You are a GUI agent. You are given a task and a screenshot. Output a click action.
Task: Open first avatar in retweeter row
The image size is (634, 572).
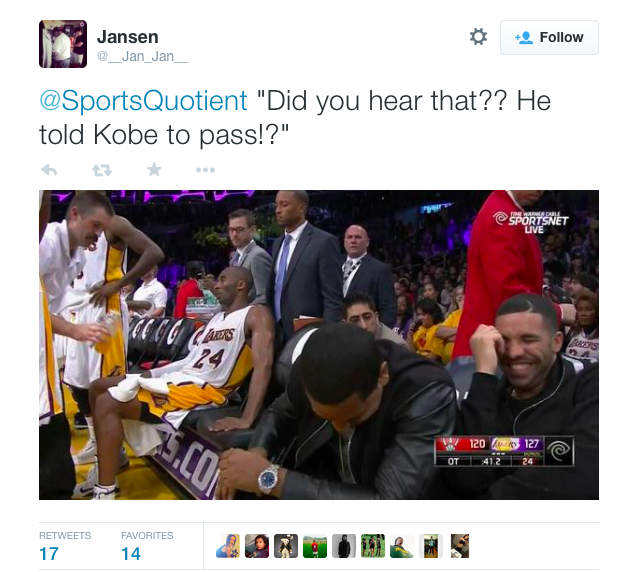[228, 546]
